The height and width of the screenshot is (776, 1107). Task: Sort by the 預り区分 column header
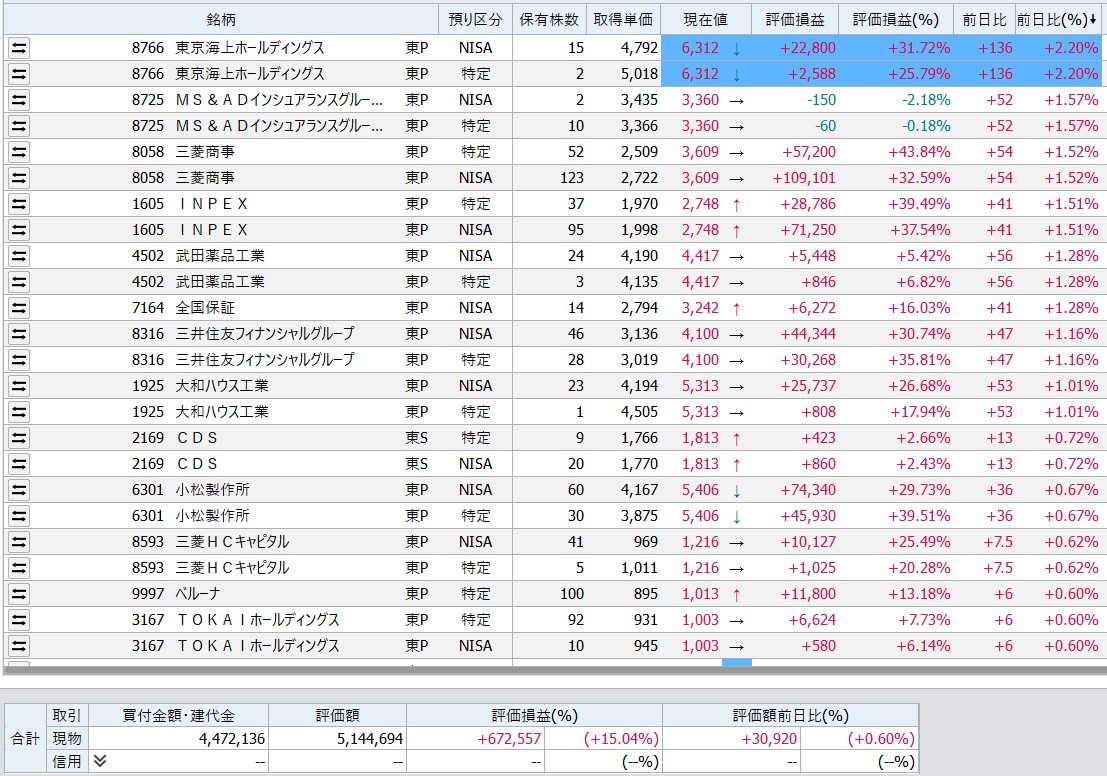[x=475, y=20]
